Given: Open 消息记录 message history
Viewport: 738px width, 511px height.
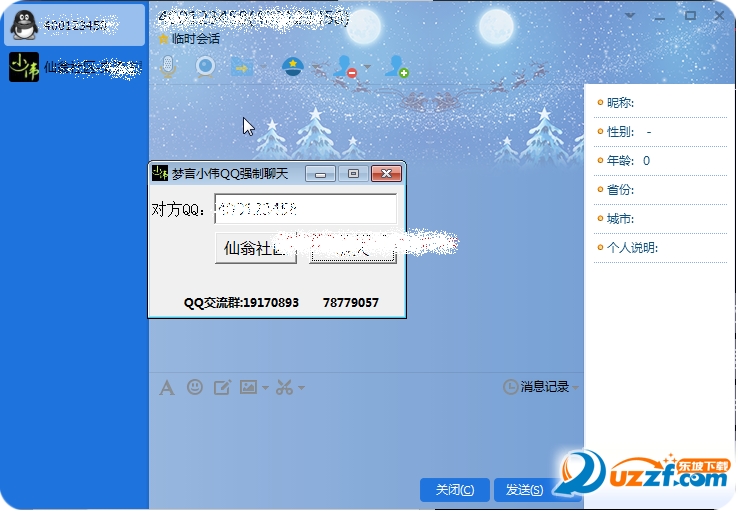Looking at the screenshot, I should [537, 387].
